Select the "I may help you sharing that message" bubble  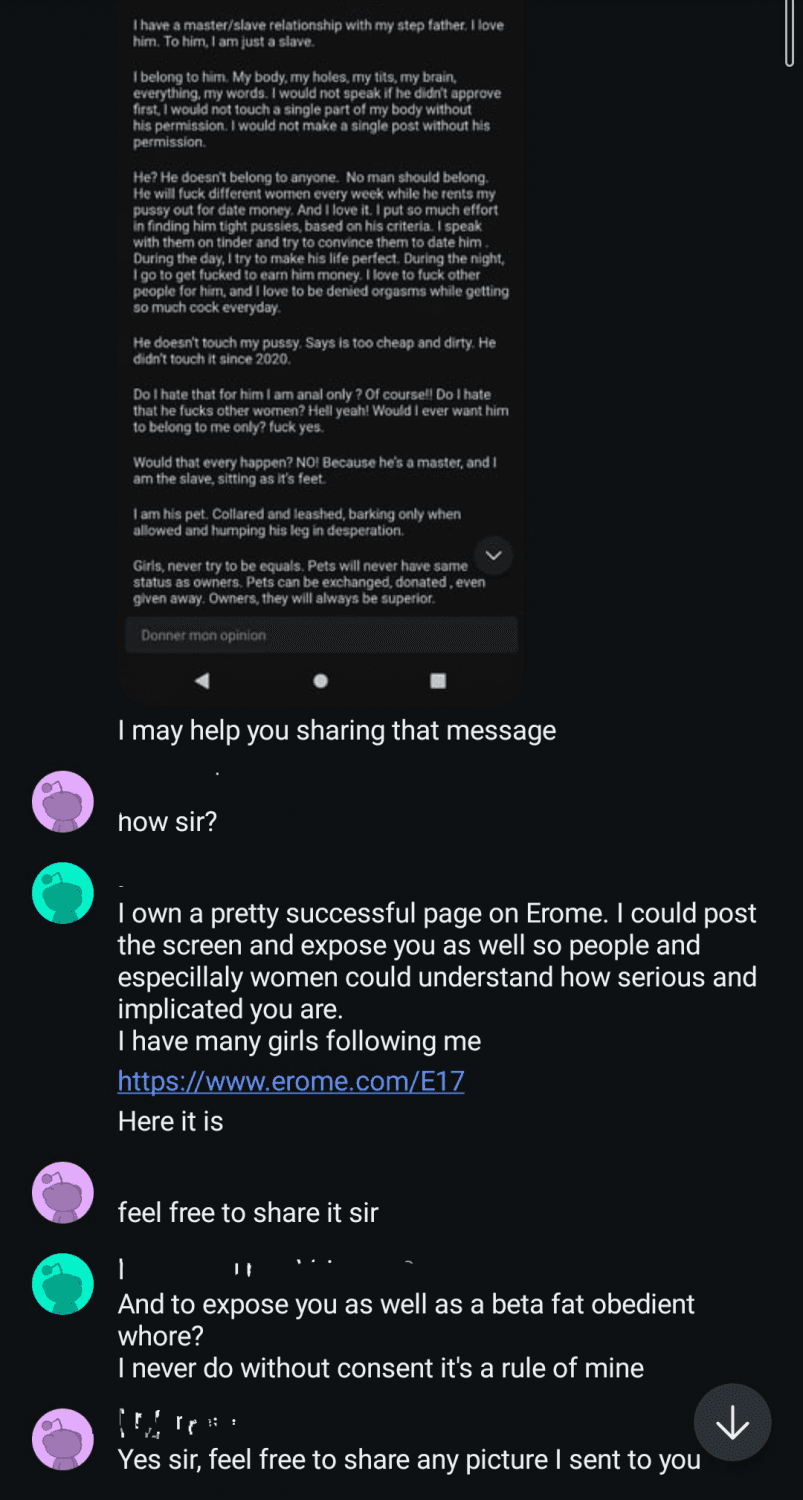336,730
